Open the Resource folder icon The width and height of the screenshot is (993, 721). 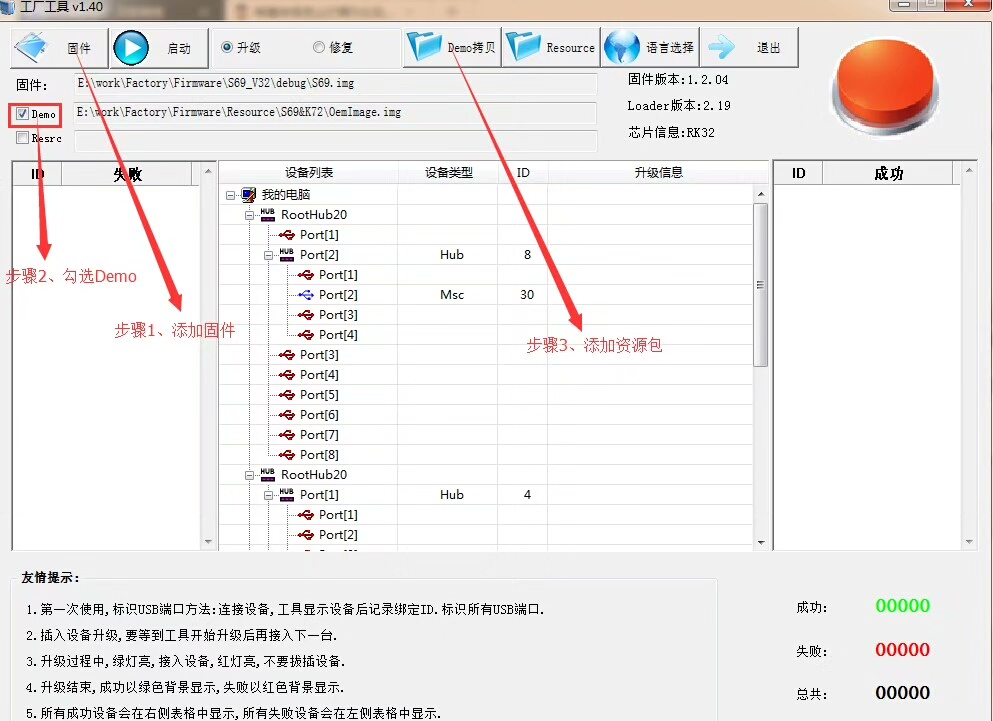coord(523,47)
